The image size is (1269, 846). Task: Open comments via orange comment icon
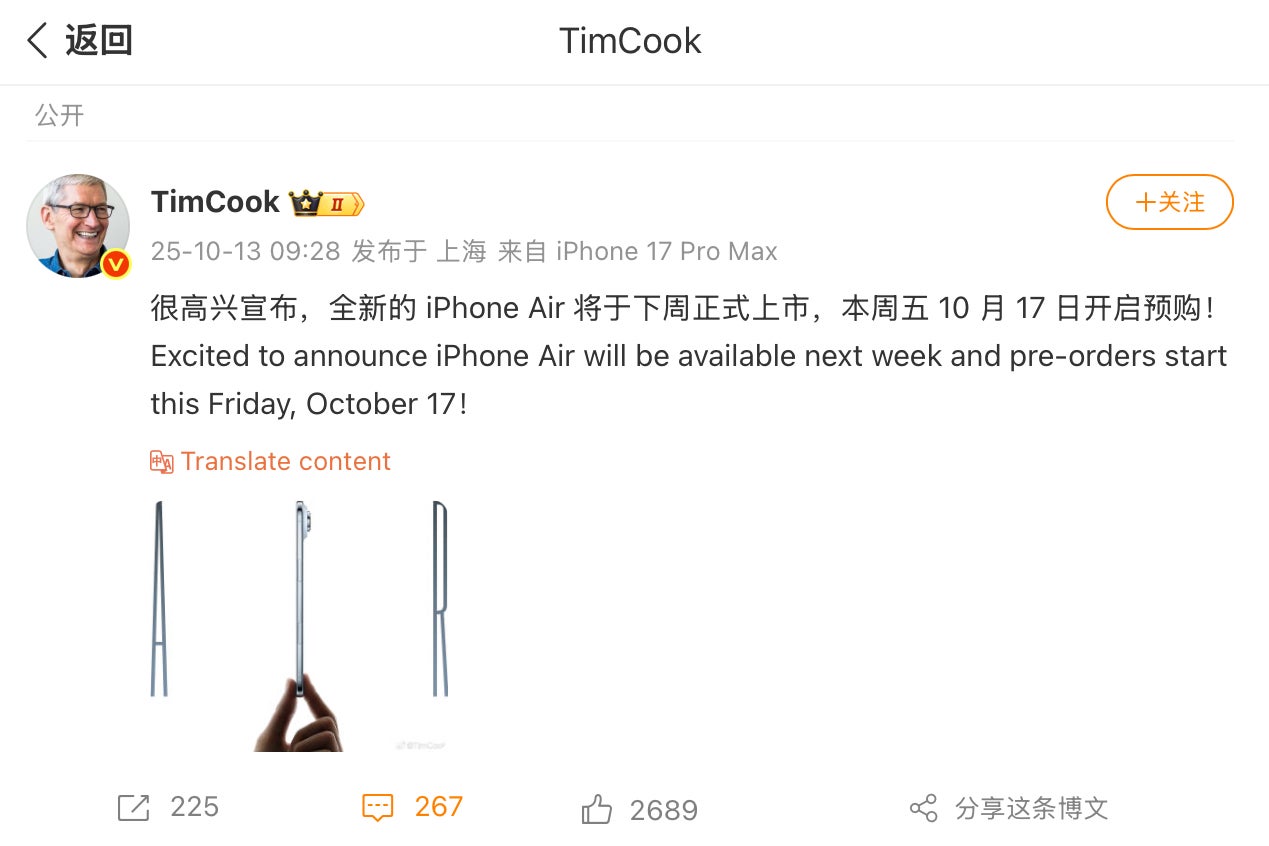click(x=377, y=808)
